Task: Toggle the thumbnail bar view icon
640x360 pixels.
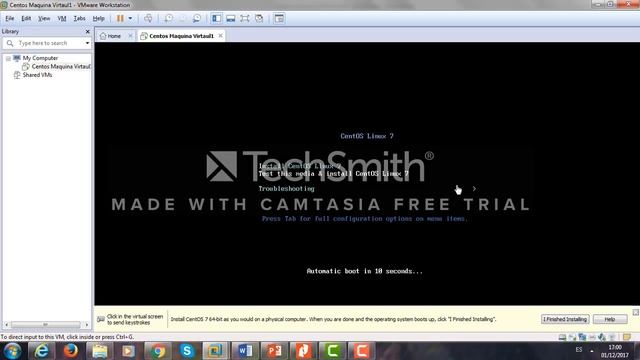Action: click(231, 18)
